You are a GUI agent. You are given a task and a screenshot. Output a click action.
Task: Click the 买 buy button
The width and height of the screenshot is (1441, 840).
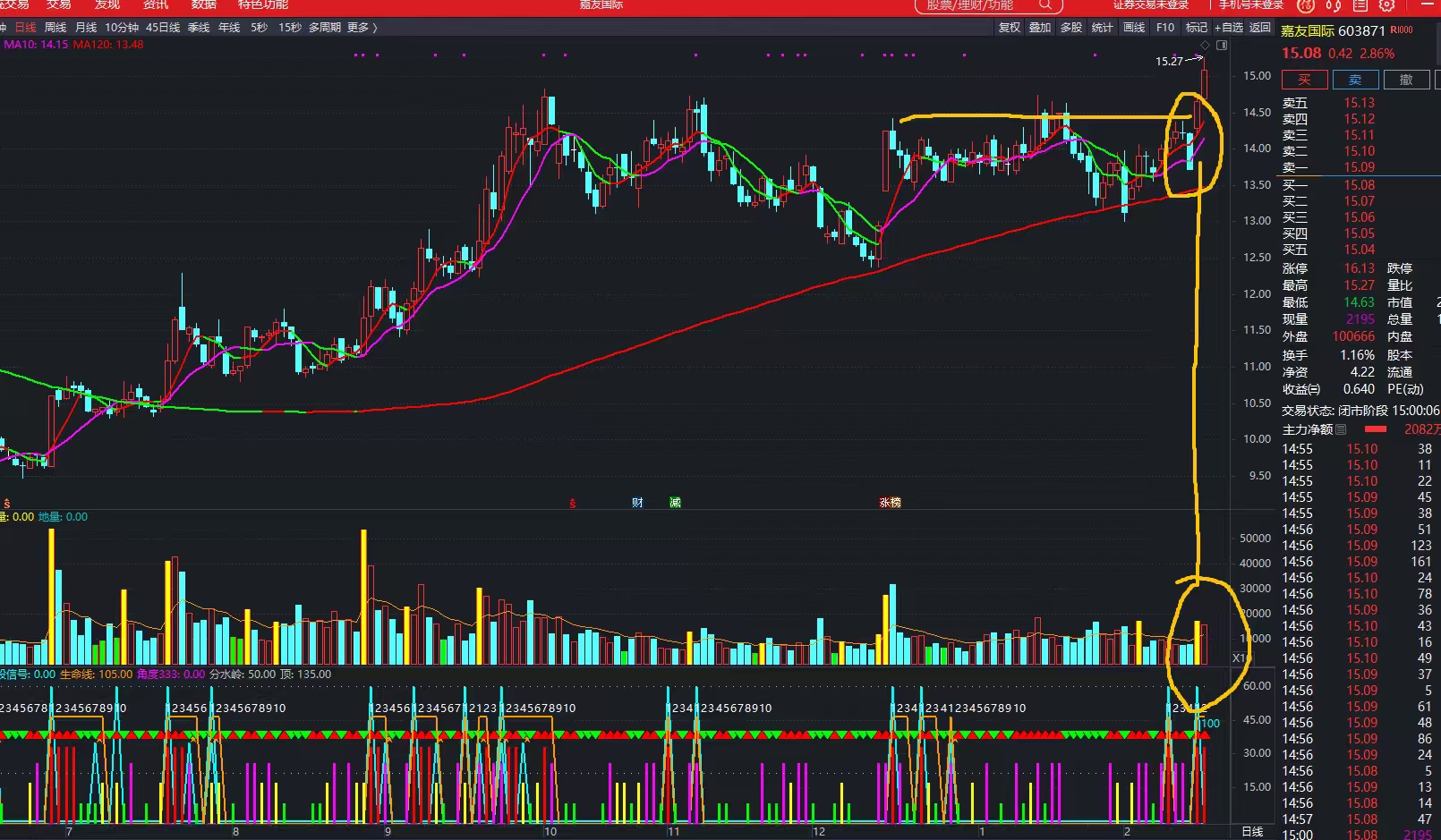1304,80
